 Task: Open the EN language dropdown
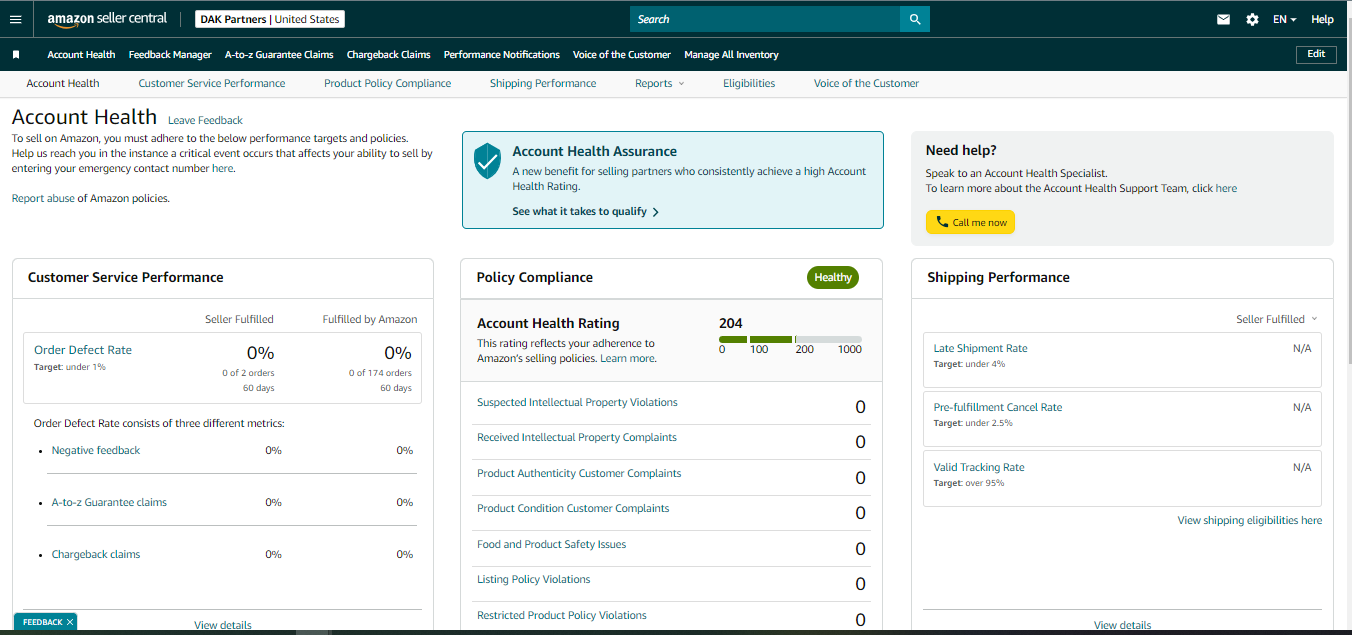(1284, 19)
